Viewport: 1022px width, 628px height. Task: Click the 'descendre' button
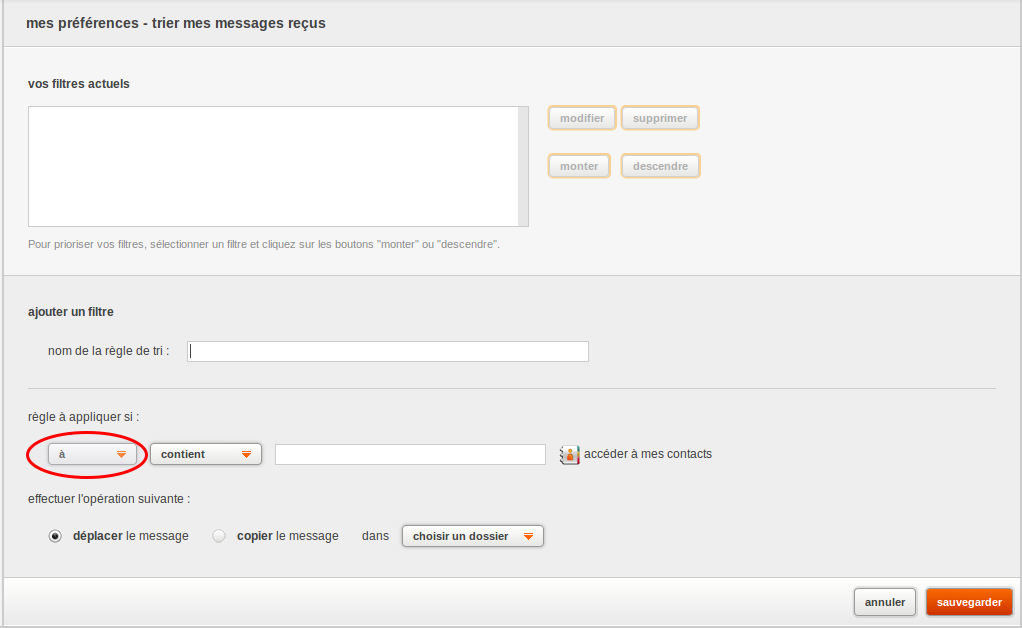(660, 166)
